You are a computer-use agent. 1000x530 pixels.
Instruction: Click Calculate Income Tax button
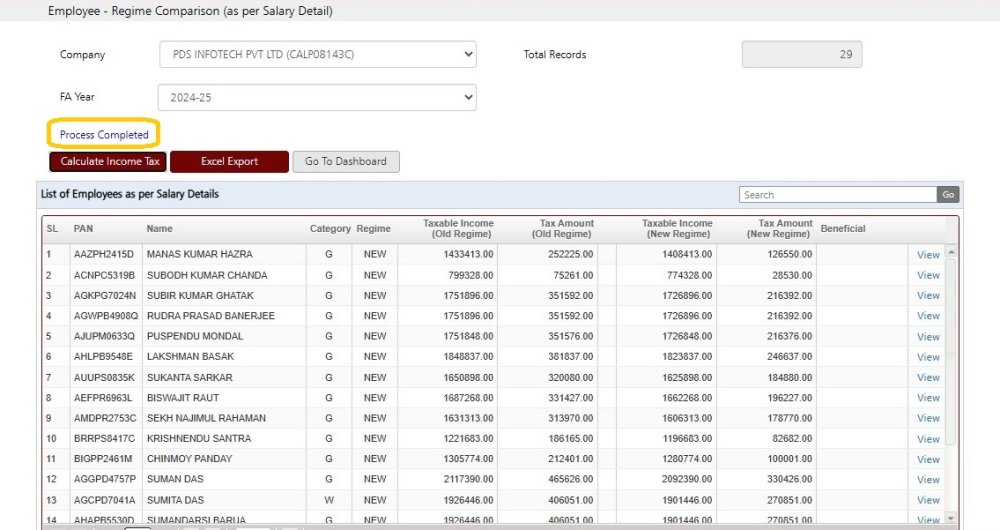point(108,161)
